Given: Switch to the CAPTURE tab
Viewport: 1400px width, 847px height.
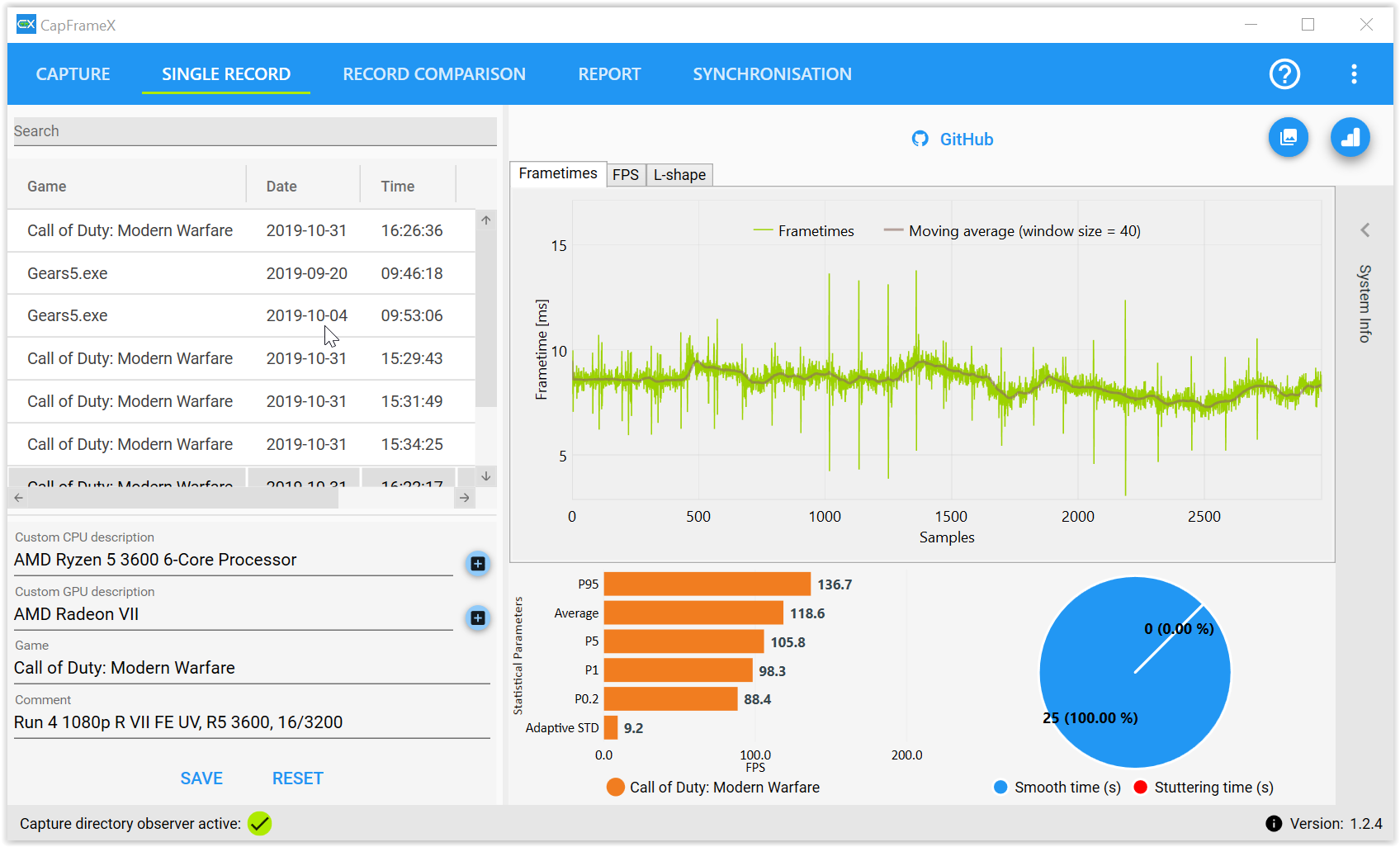Looking at the screenshot, I should pos(73,74).
